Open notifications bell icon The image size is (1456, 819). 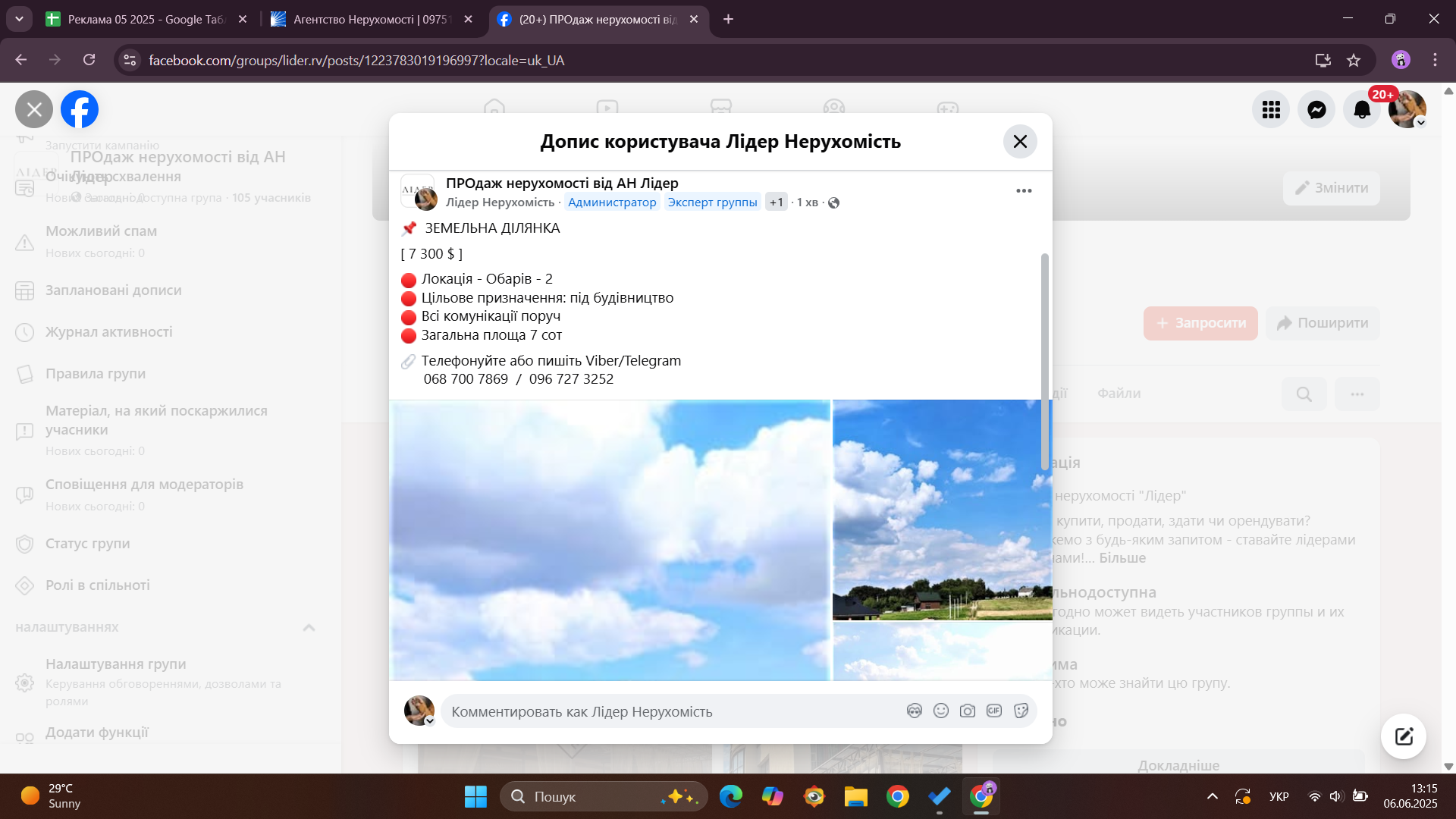[x=1362, y=110]
